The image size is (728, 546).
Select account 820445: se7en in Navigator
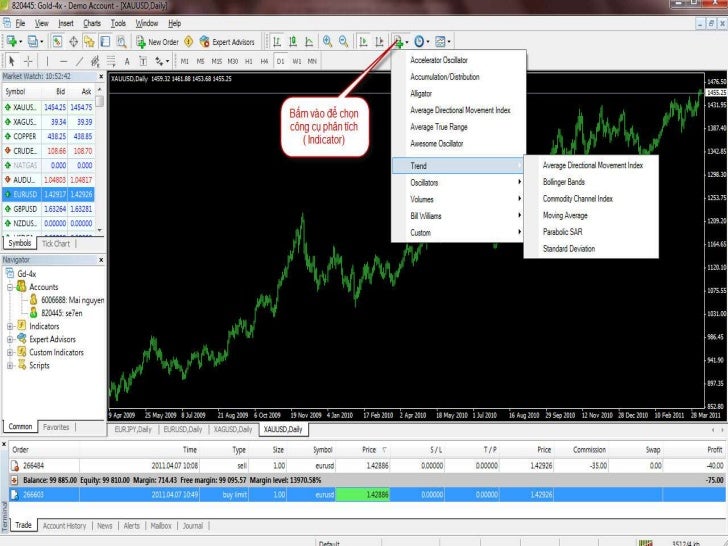pos(62,313)
